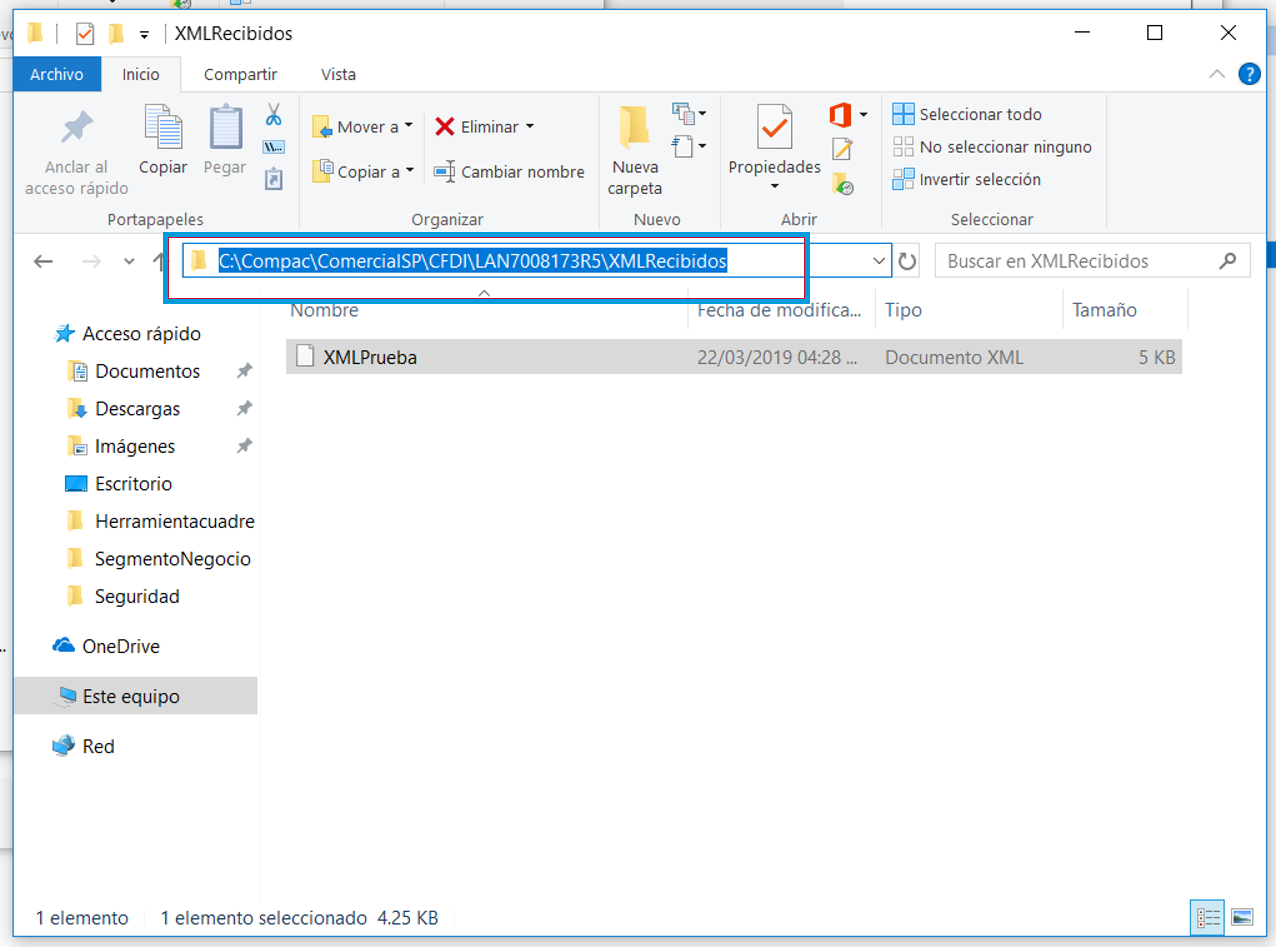The height and width of the screenshot is (947, 1276).
Task: Click the Buscar en XMLRecibidos search box
Action: (1080, 262)
